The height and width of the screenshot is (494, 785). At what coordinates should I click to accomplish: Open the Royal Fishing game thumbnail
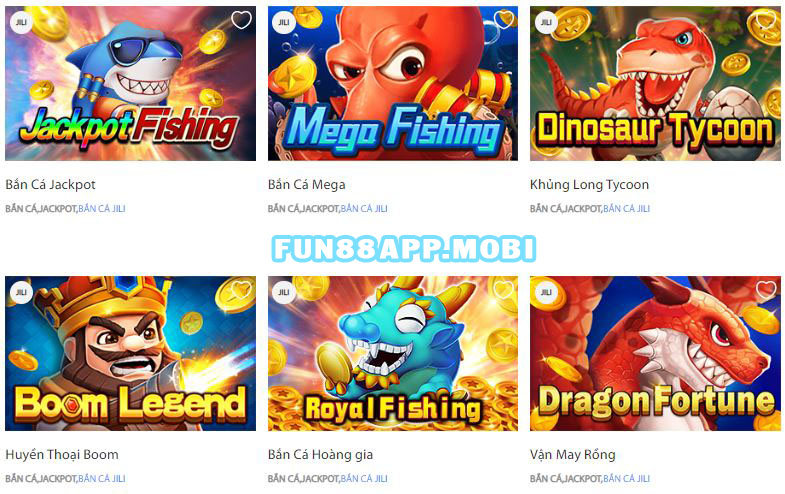[x=393, y=353]
